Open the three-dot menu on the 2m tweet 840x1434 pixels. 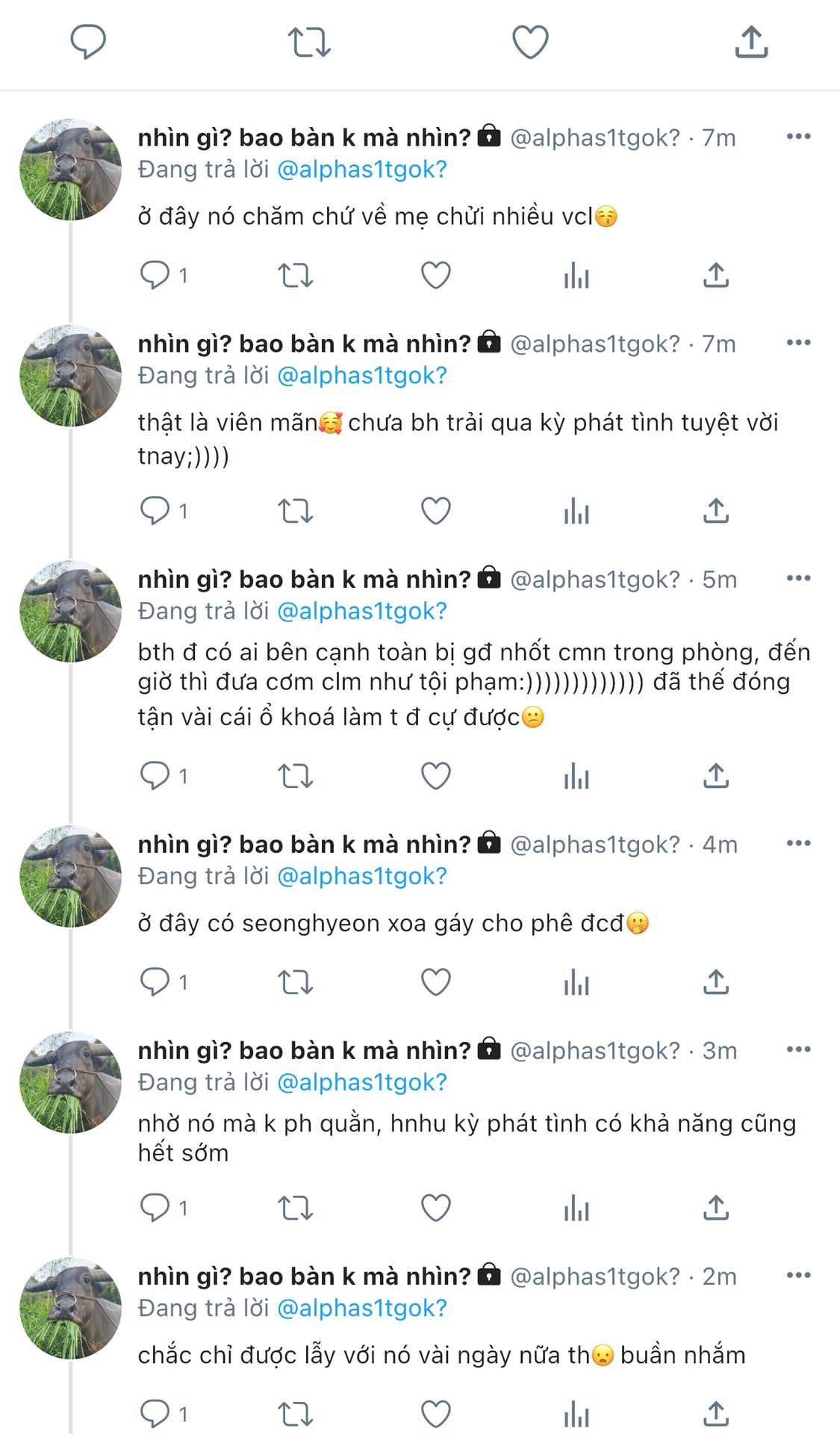coord(798,1275)
